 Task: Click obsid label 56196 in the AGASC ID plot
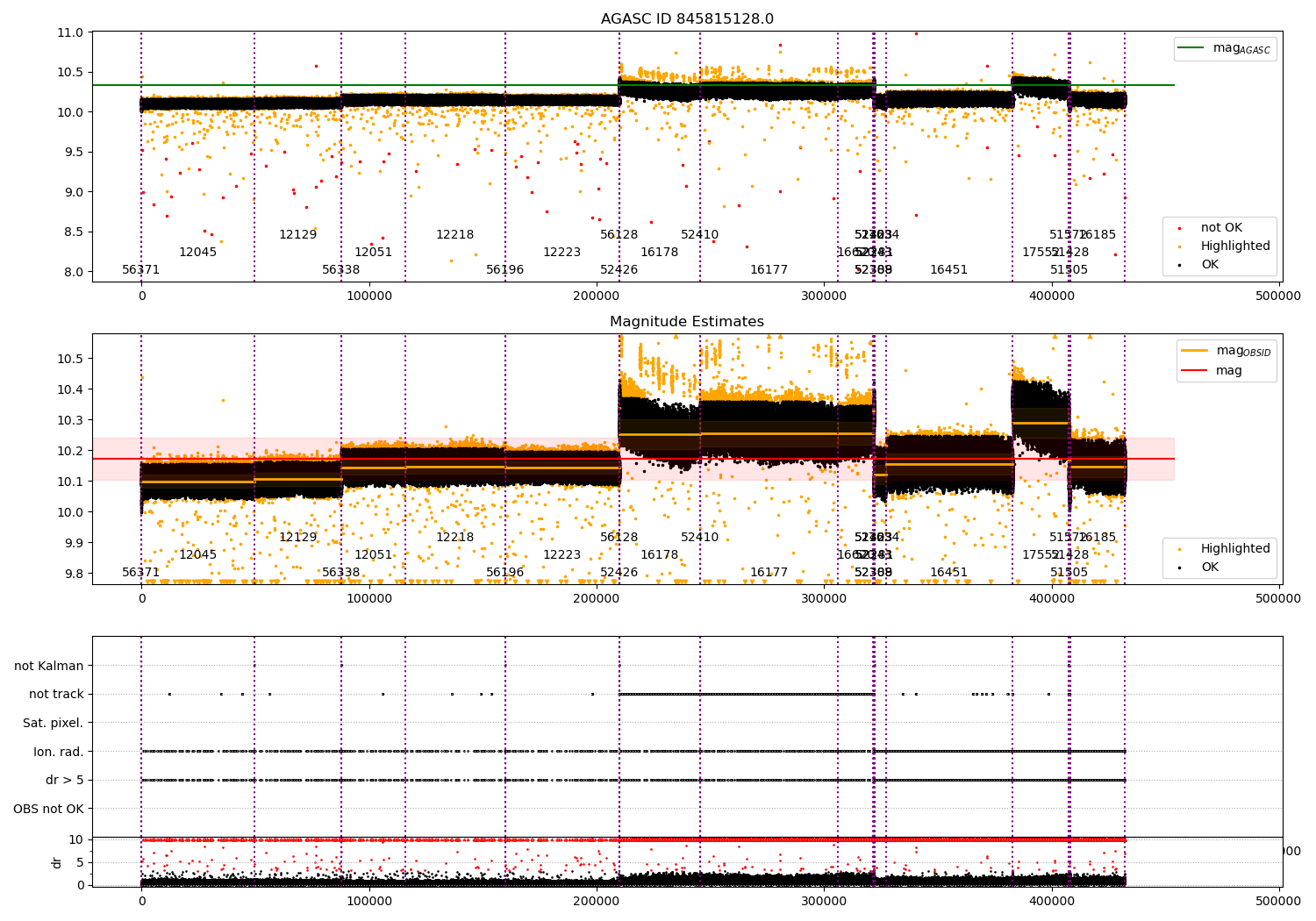(505, 270)
